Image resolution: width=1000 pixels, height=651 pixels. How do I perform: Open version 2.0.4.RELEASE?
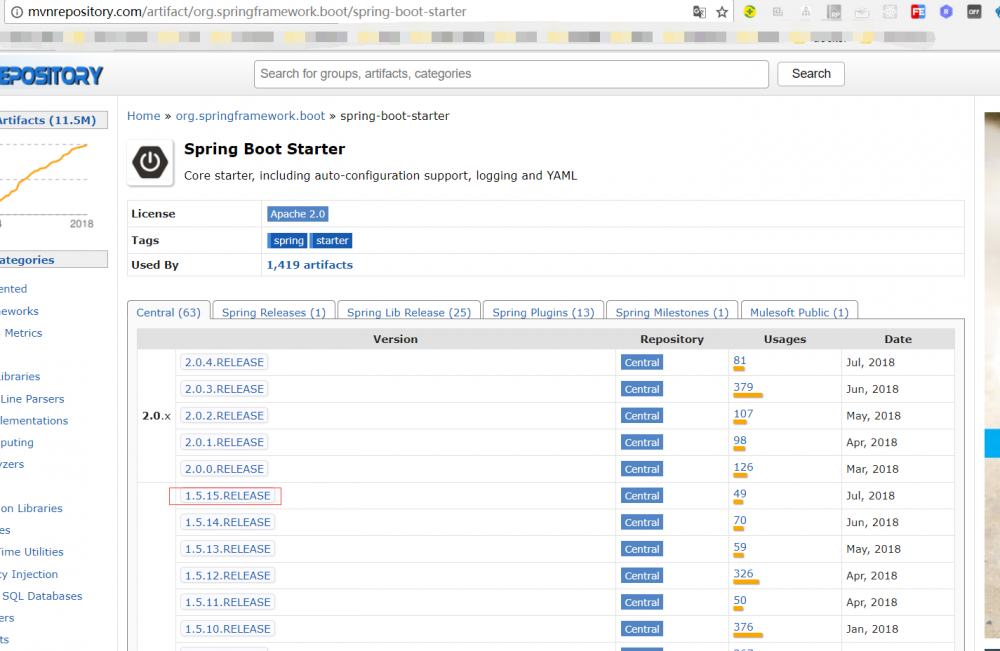224,362
